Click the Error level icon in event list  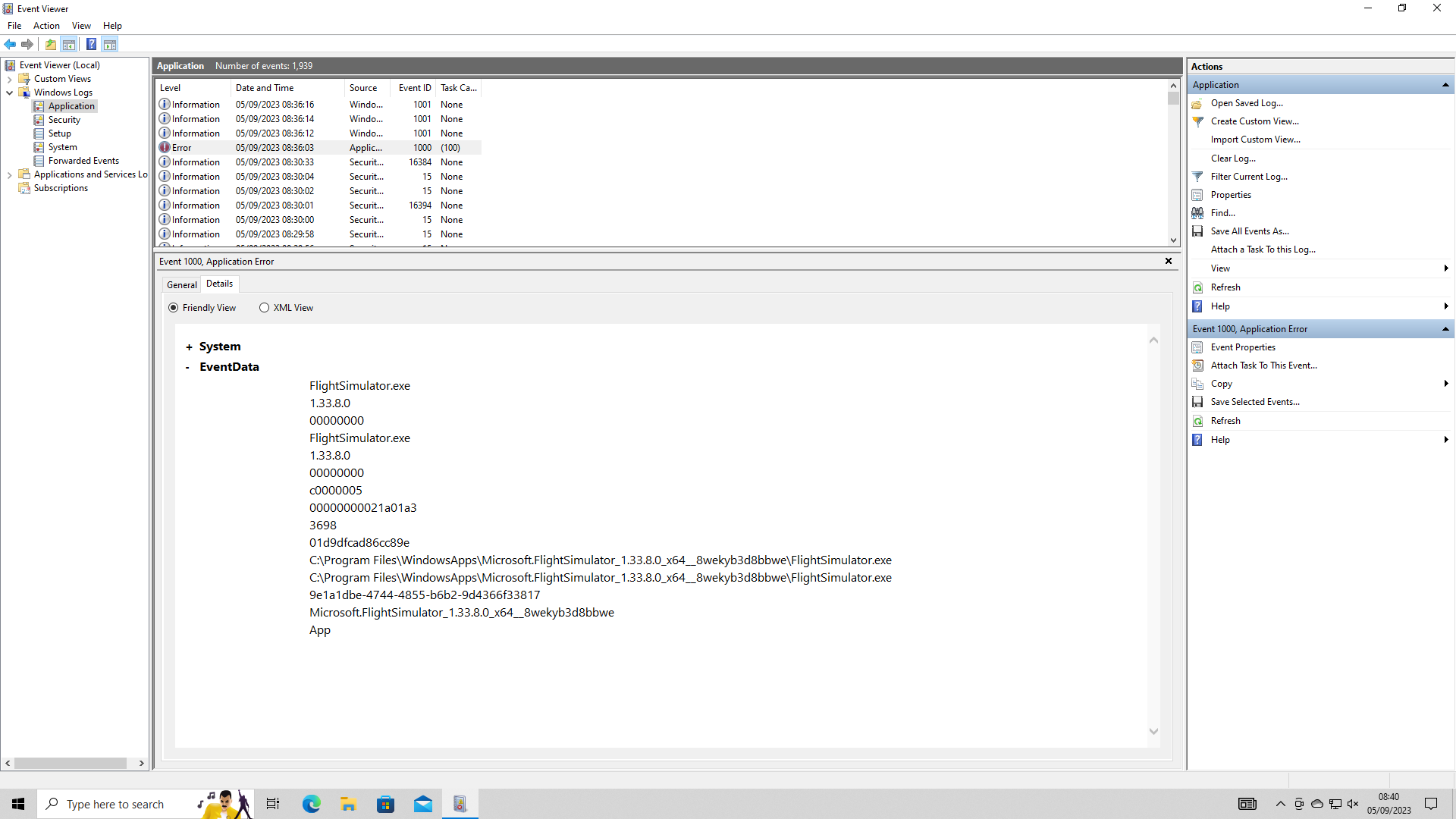point(165,148)
